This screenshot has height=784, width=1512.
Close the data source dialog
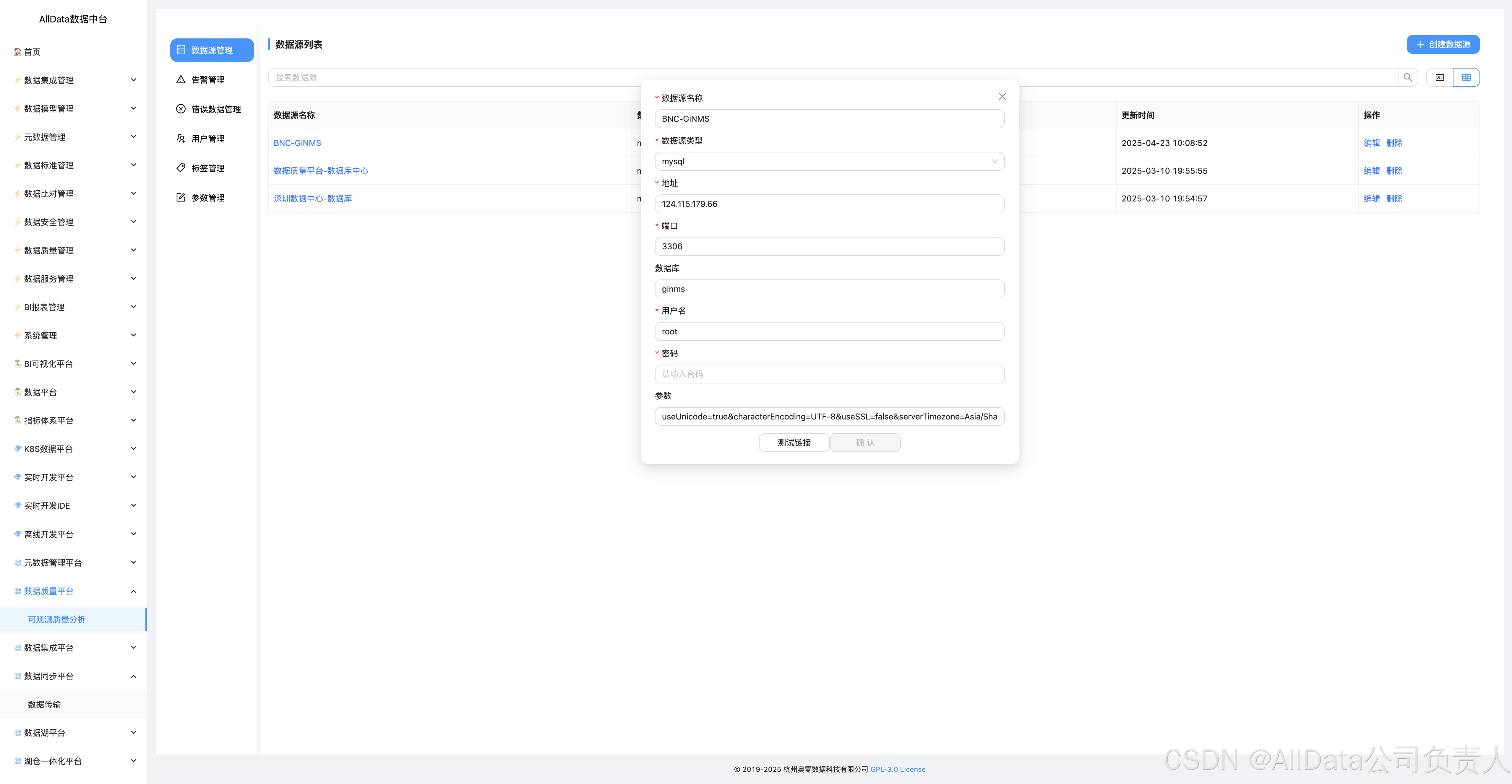[x=1002, y=96]
